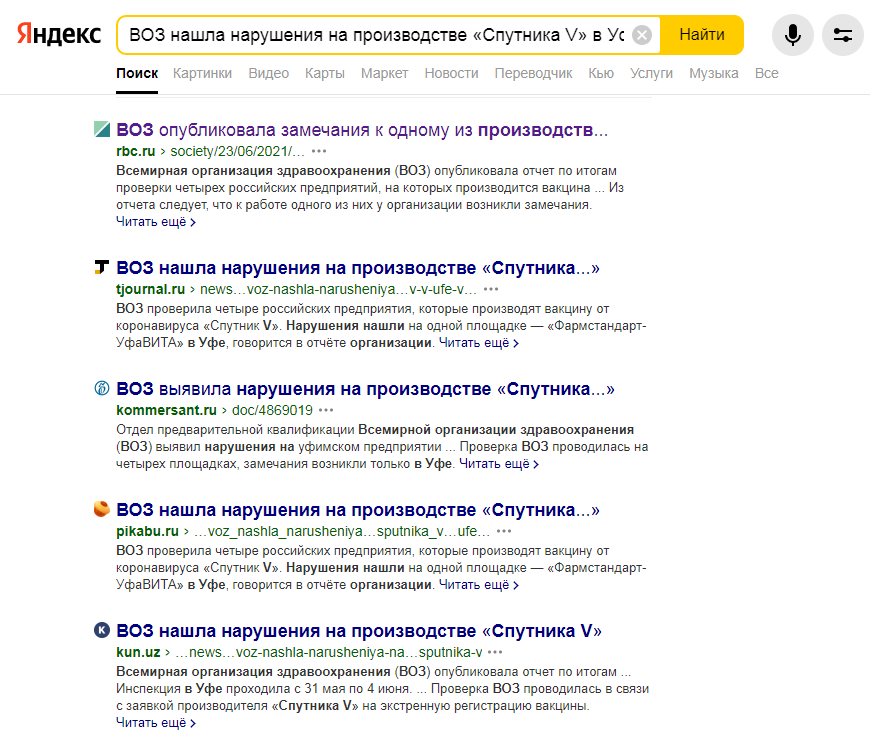Click the kun.uz favicon icon
Image resolution: width=870 pixels, height=736 pixels.
pos(101,631)
